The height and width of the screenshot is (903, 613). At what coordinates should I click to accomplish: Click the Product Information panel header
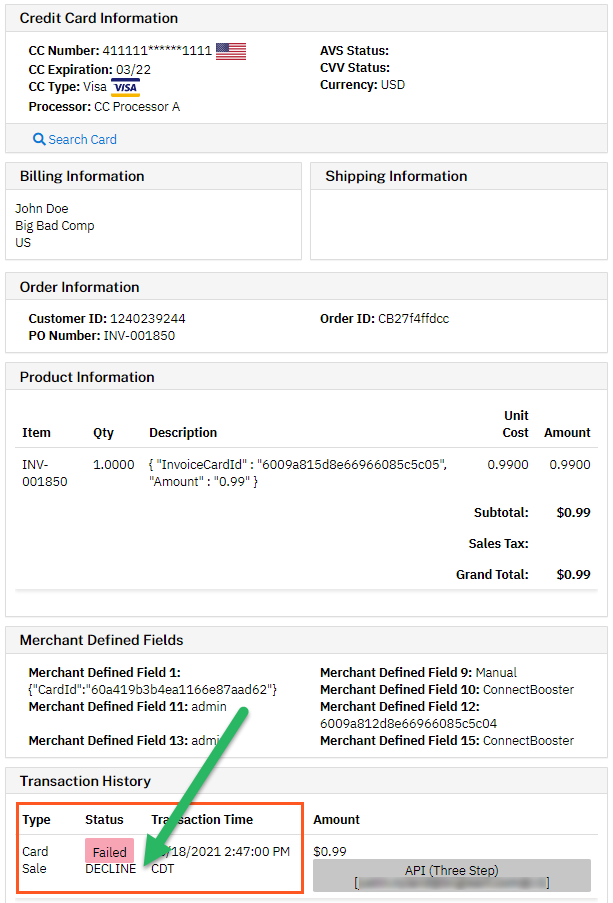(x=87, y=377)
